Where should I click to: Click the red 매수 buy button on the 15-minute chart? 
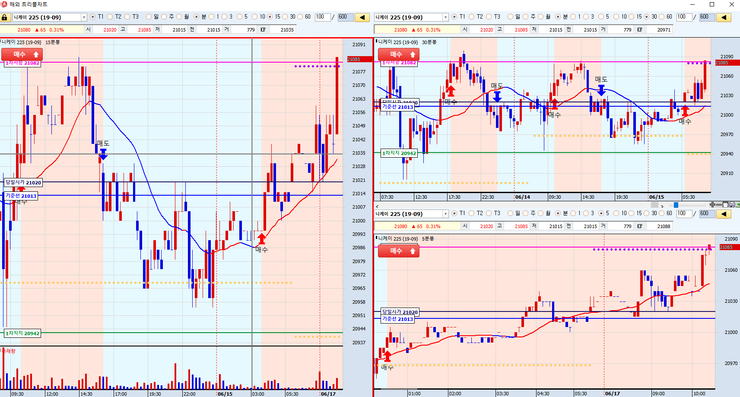coord(22,54)
